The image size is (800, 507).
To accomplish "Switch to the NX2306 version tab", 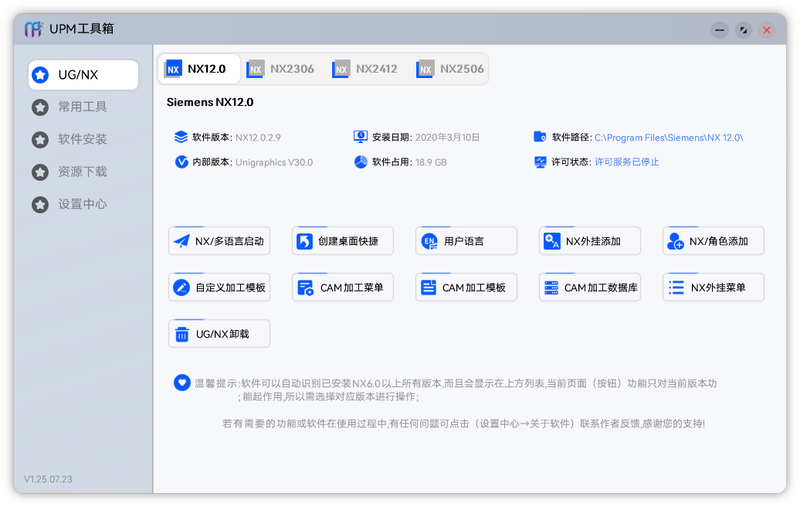I will 281,69.
